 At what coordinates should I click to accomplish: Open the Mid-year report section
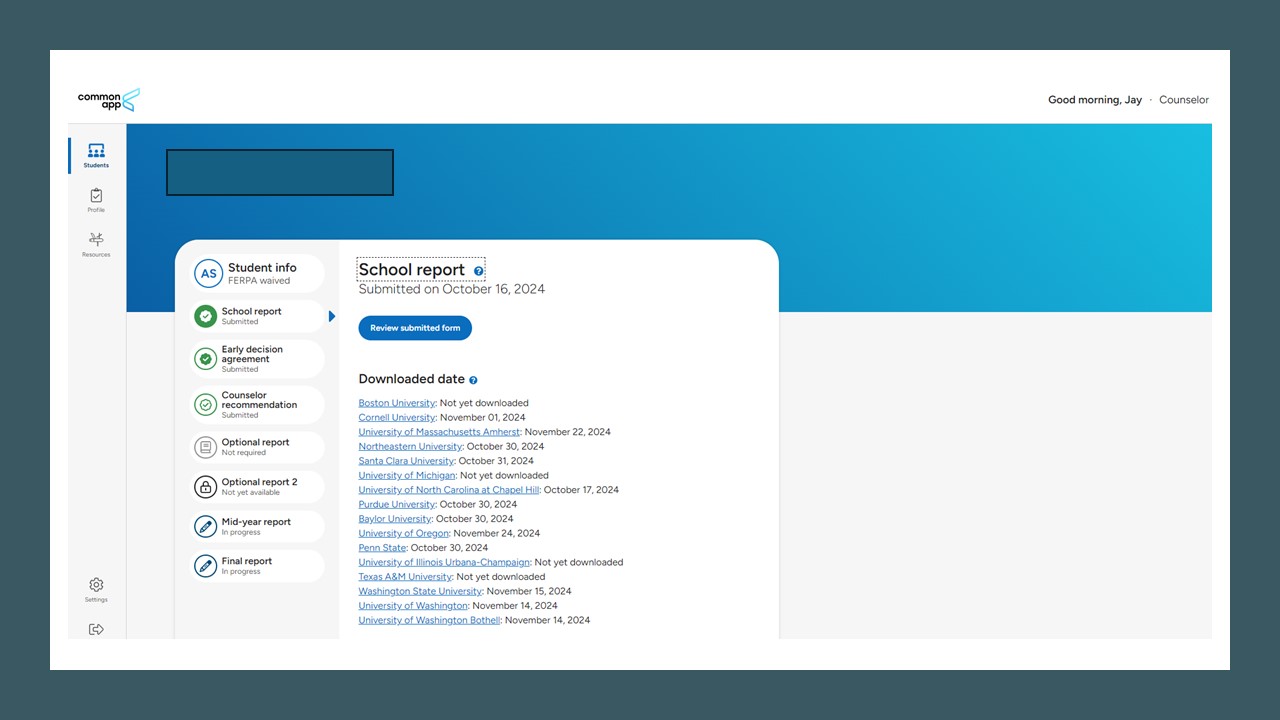pos(258,526)
